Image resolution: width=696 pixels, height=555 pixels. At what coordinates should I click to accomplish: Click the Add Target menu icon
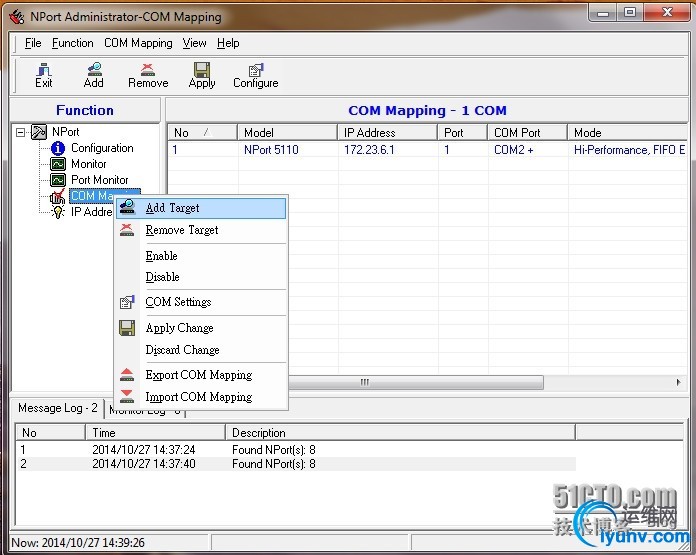pyautogui.click(x=127, y=207)
